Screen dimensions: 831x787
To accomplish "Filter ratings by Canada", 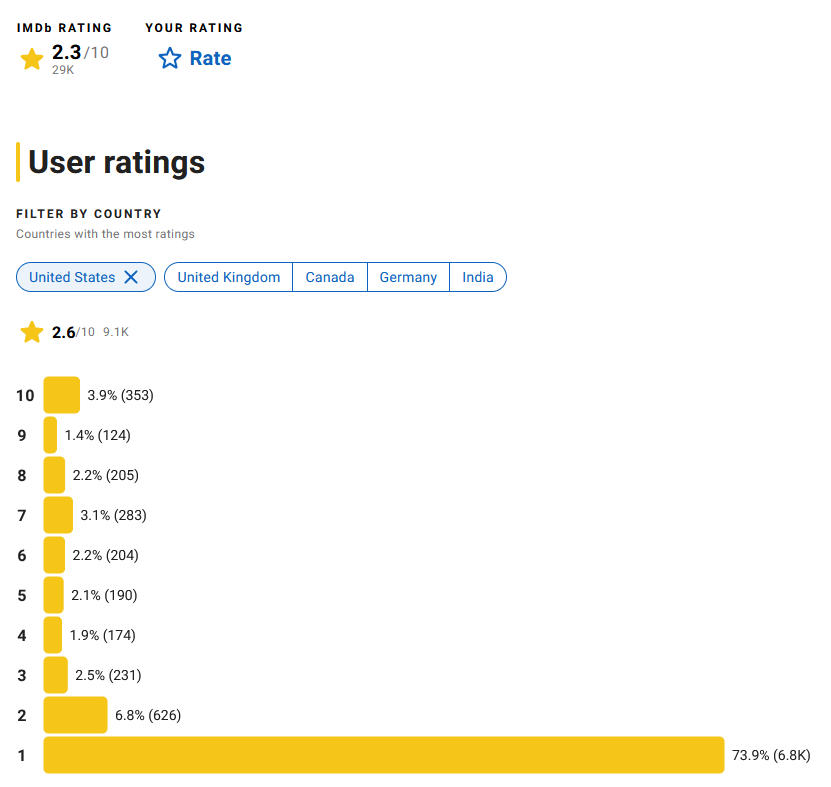I will point(330,277).
